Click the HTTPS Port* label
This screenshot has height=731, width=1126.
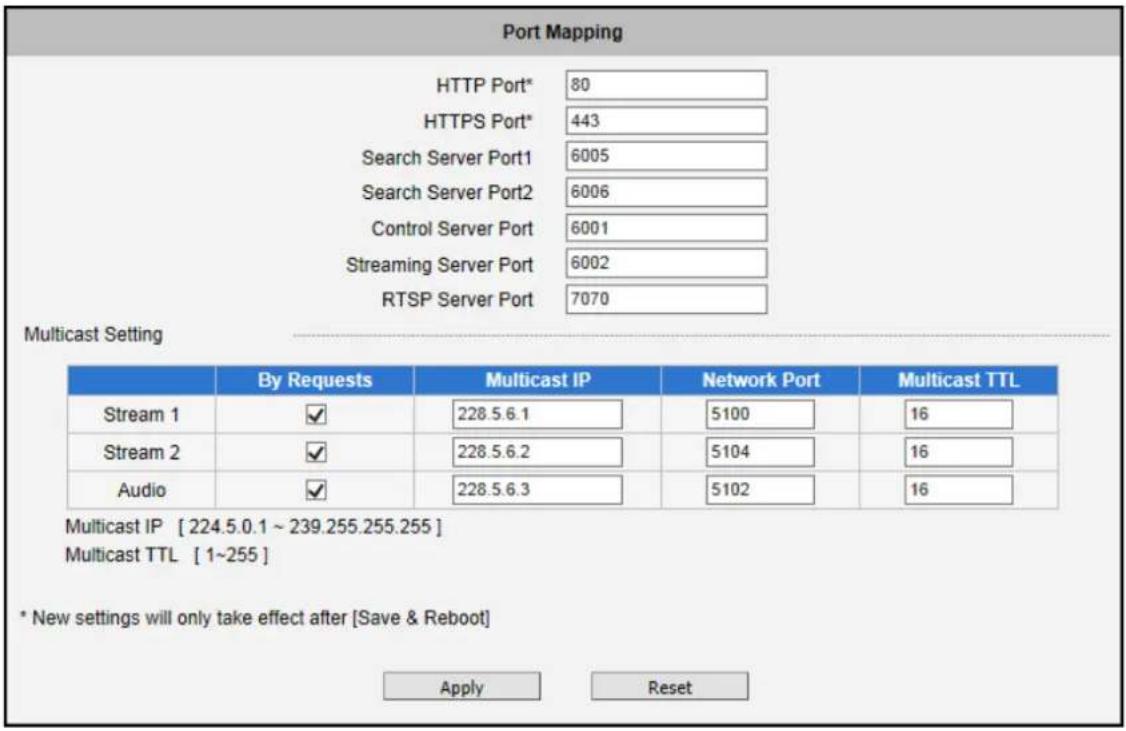pyautogui.click(x=478, y=121)
